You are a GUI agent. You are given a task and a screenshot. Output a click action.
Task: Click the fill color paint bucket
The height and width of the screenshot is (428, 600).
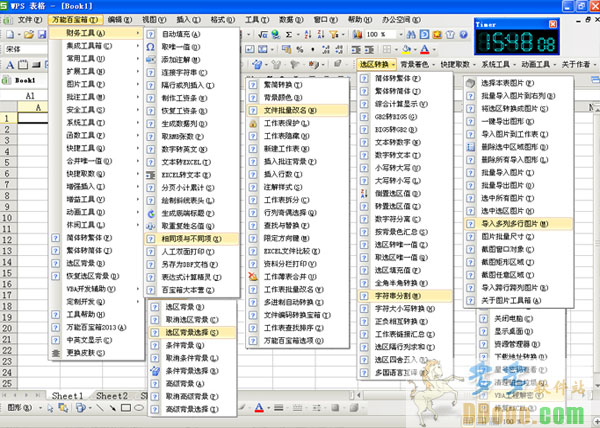(406, 49)
